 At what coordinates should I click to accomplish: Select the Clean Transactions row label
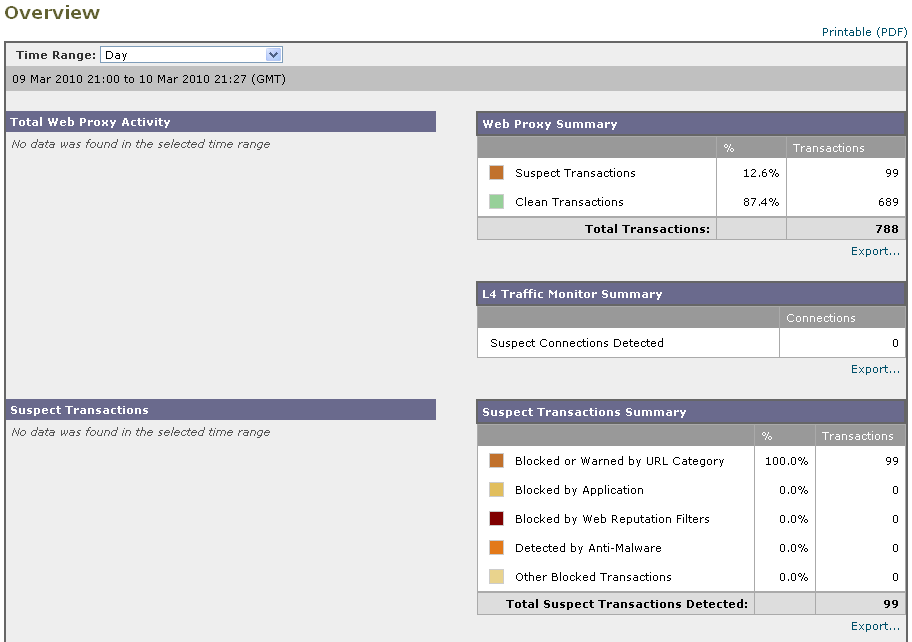click(x=569, y=202)
